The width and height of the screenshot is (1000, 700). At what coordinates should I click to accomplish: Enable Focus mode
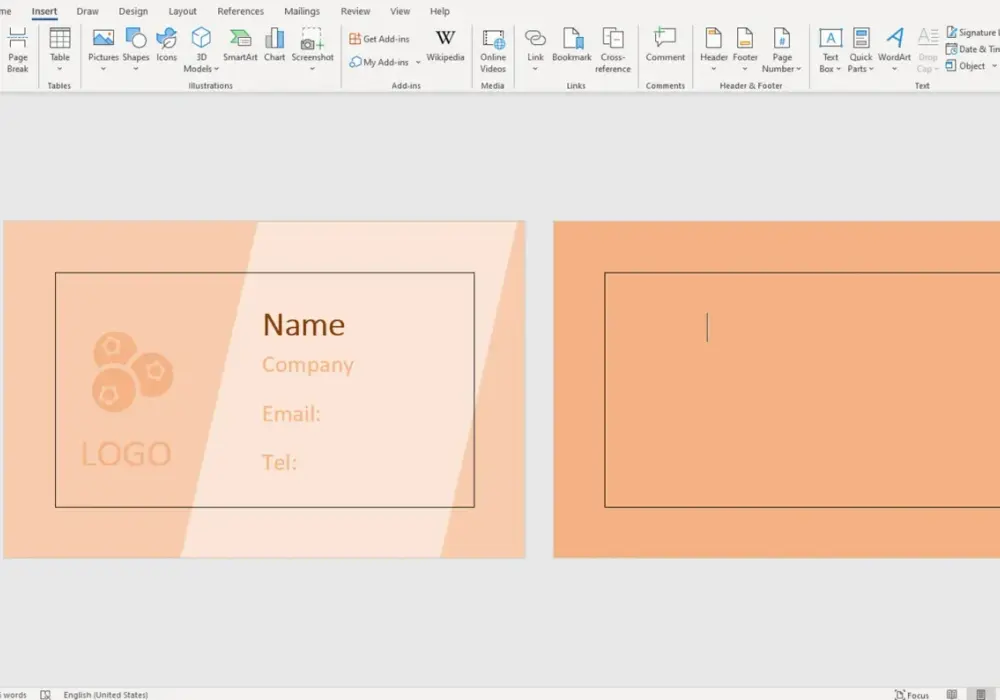tap(912, 695)
